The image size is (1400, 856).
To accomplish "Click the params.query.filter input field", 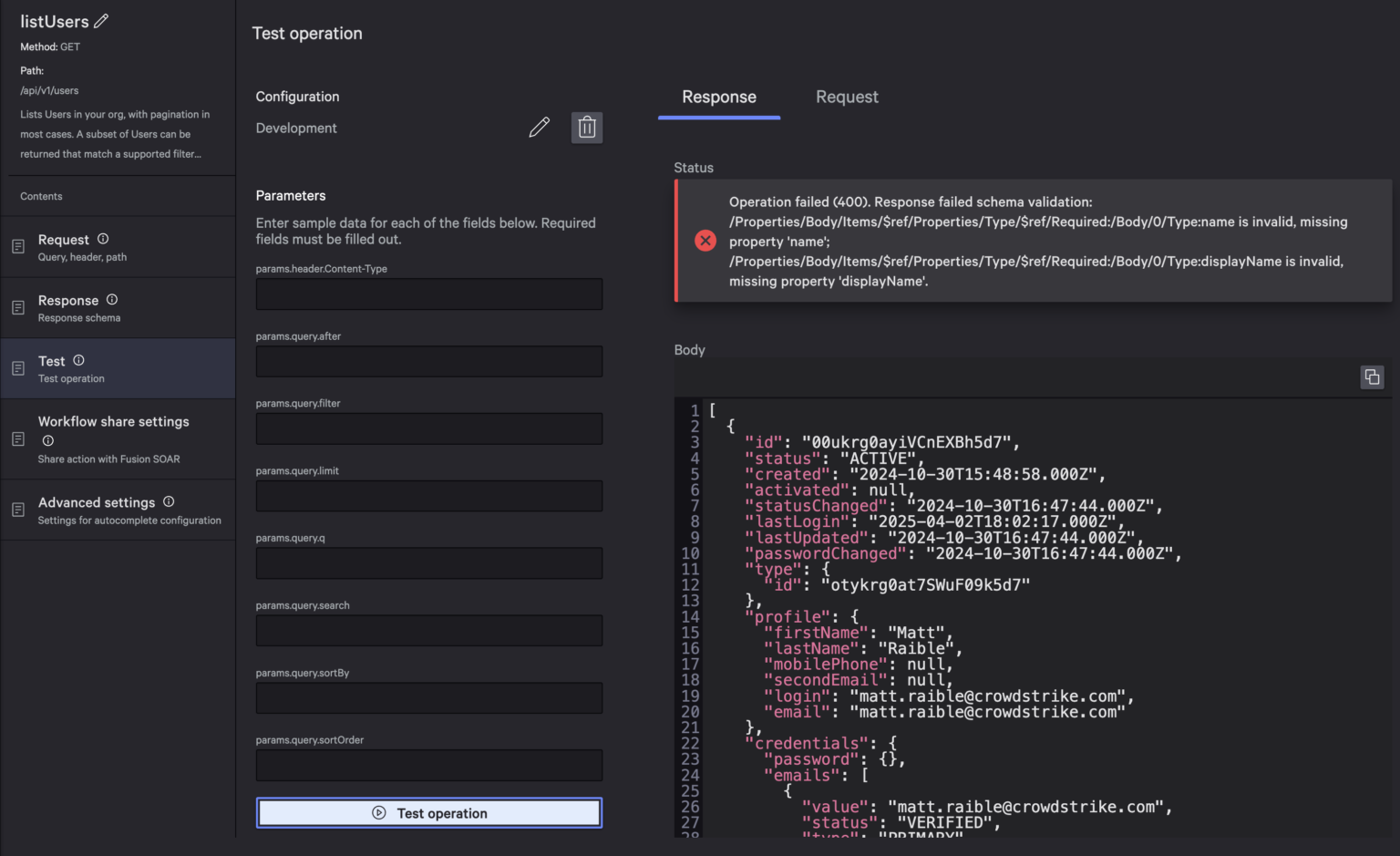I will [x=428, y=428].
